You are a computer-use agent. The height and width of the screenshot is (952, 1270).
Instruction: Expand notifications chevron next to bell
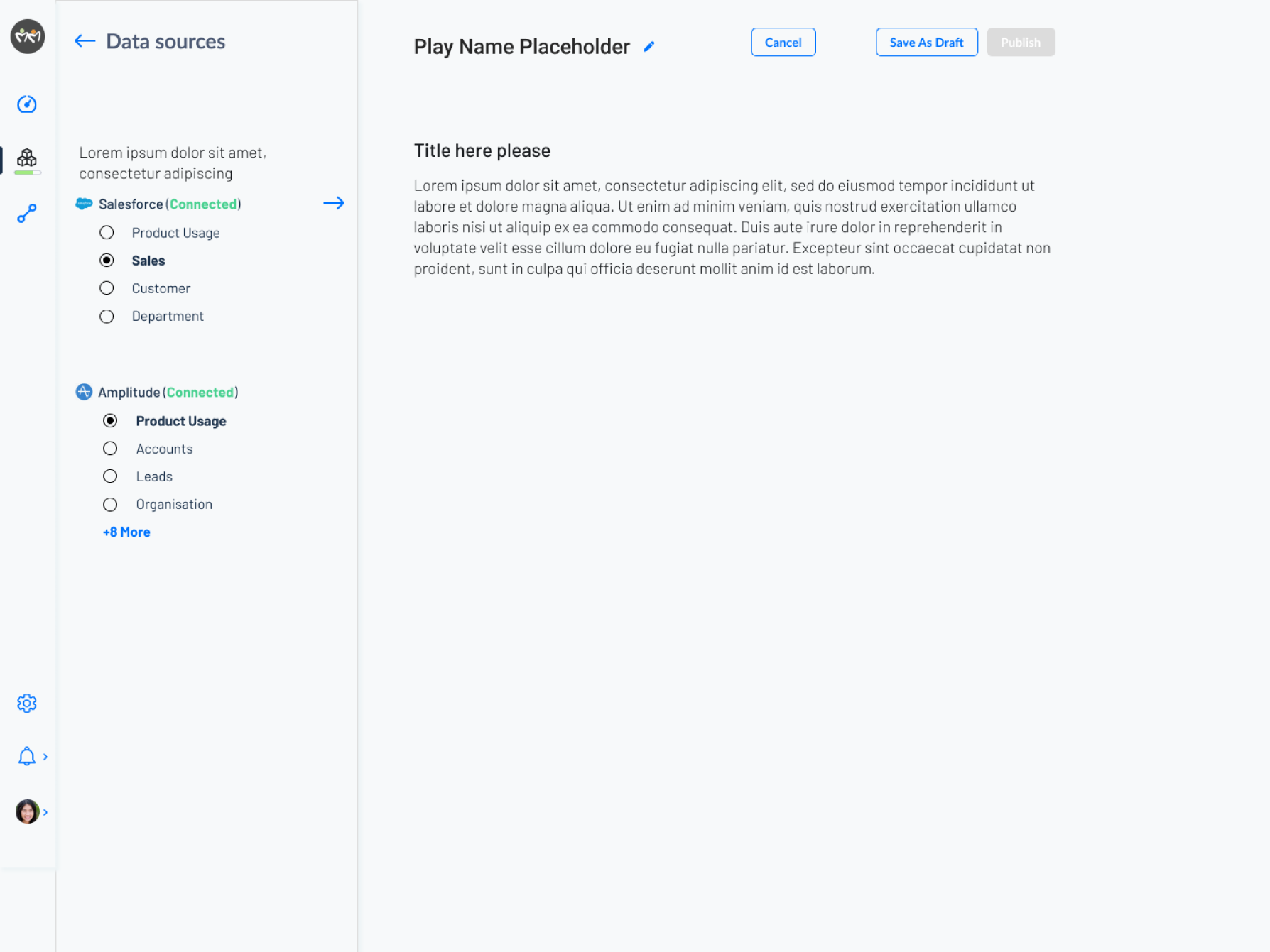[x=45, y=757]
